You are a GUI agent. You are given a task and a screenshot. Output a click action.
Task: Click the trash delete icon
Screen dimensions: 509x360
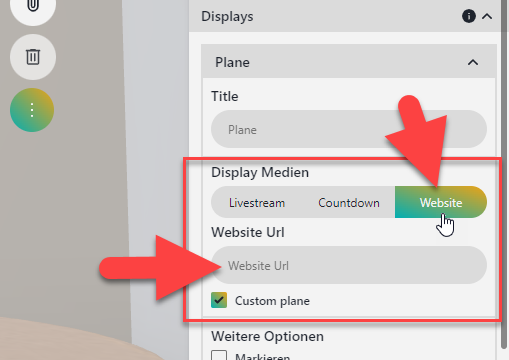point(33,57)
